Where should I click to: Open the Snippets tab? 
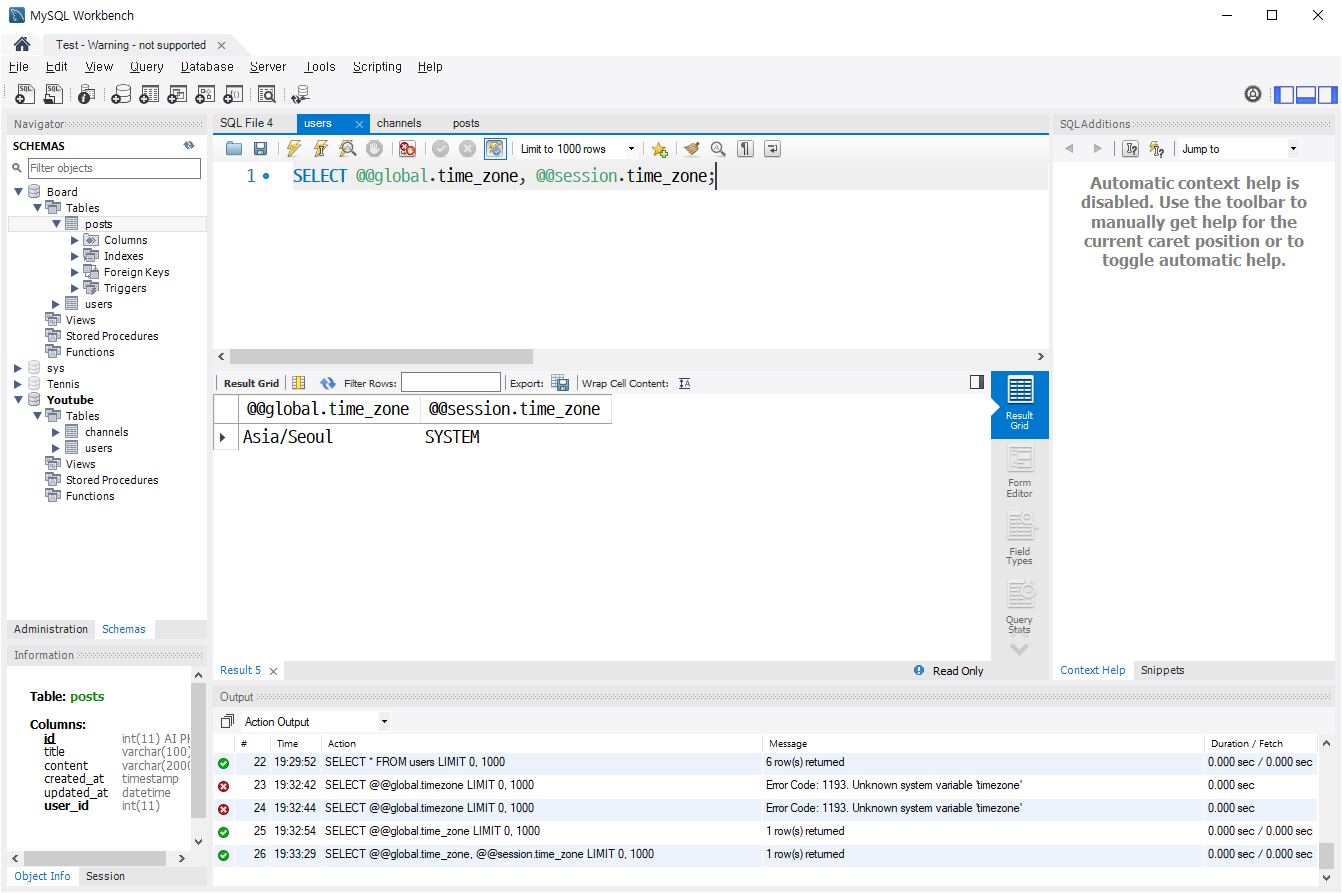tap(1163, 670)
